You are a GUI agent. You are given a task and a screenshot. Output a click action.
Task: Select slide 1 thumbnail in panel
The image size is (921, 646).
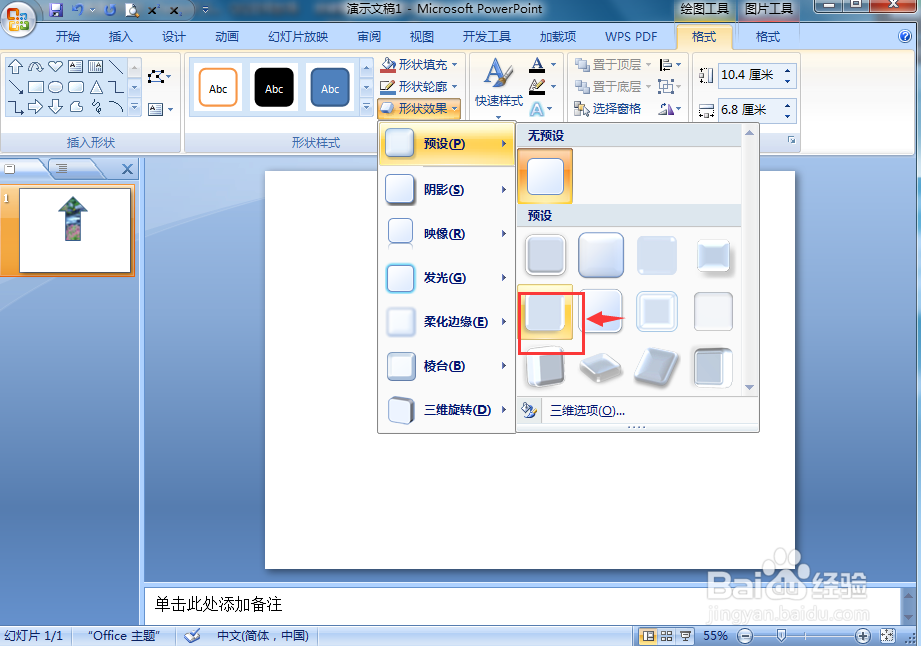click(75, 230)
